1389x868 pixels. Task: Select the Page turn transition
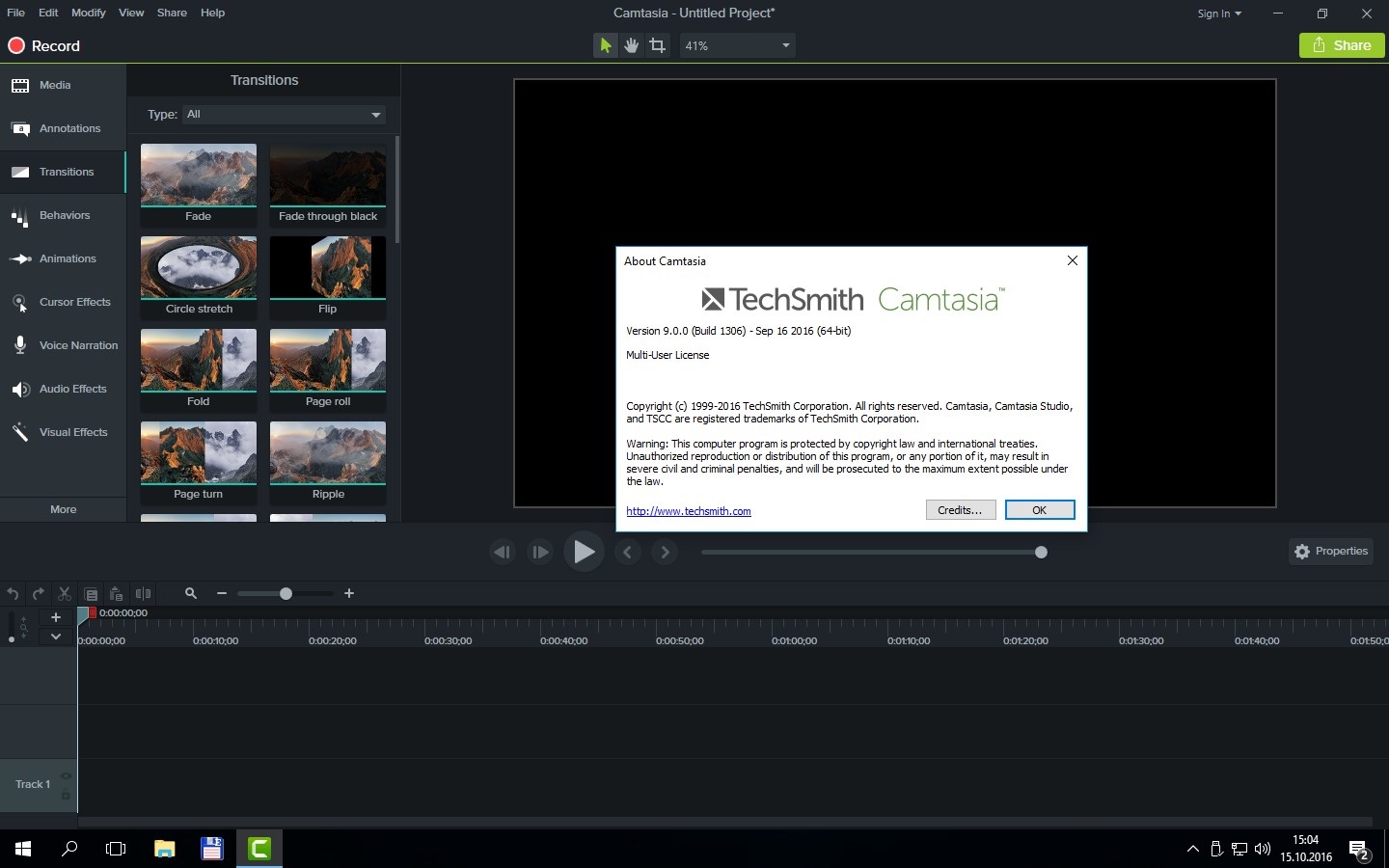point(199,462)
